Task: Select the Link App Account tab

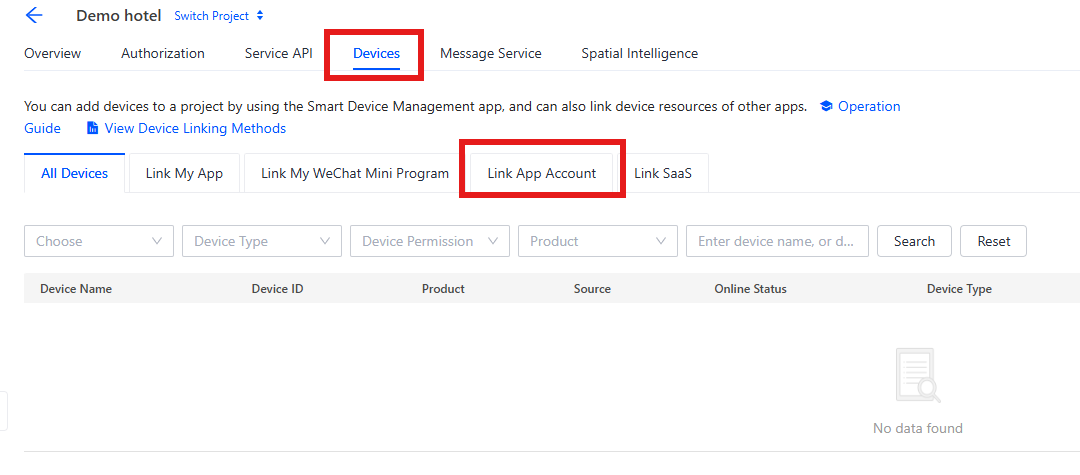Action: 541,173
